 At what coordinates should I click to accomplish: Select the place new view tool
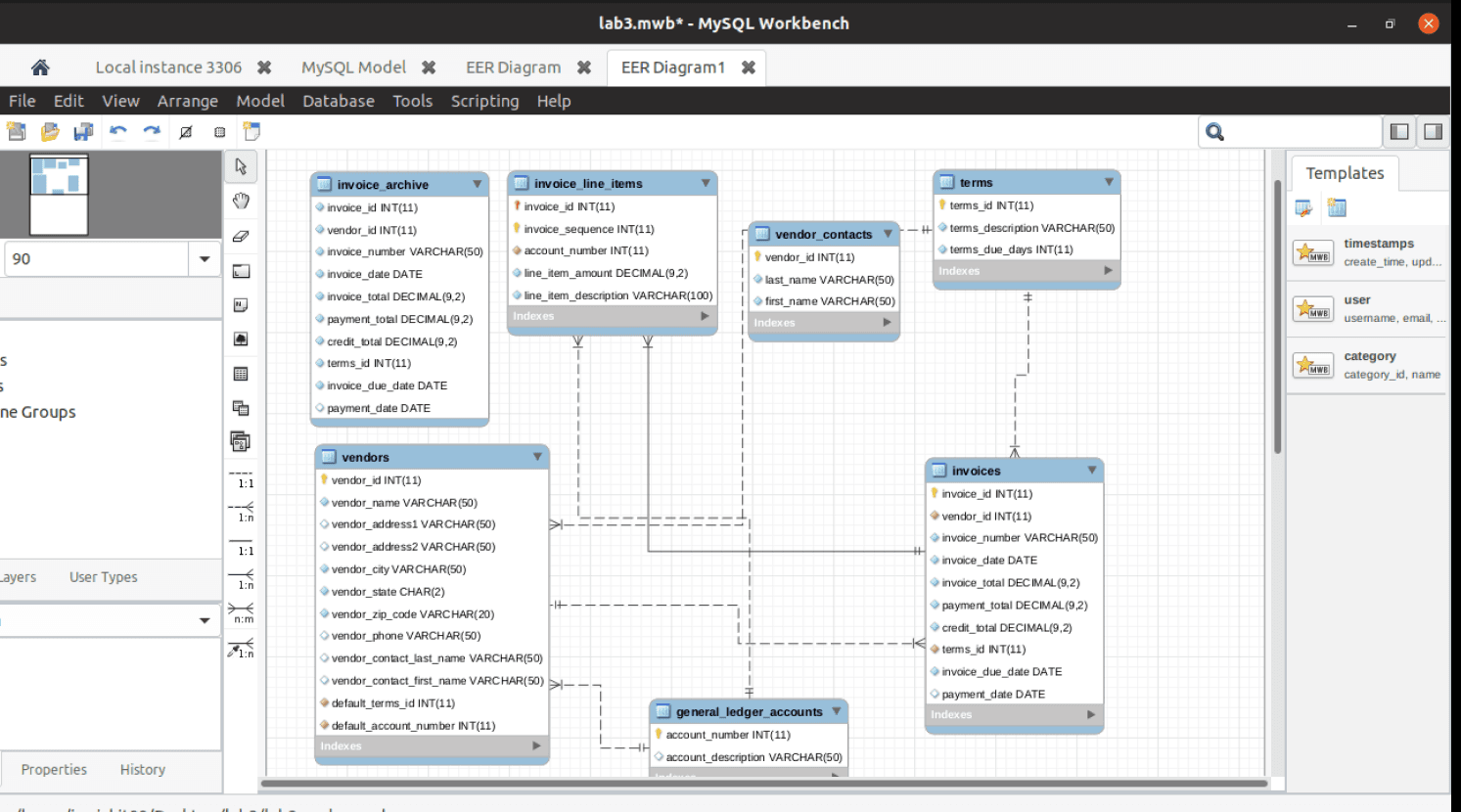pos(241,408)
